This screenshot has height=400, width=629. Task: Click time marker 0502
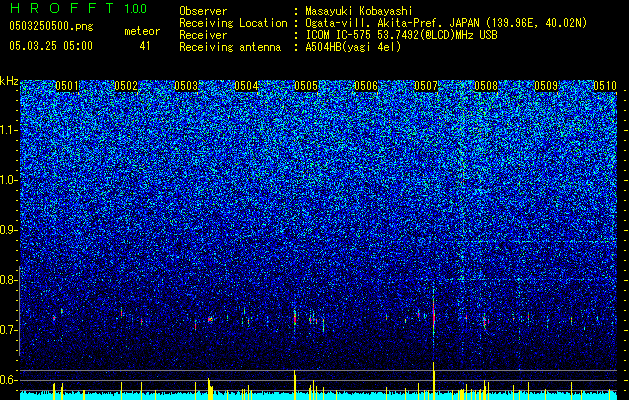pos(126,86)
